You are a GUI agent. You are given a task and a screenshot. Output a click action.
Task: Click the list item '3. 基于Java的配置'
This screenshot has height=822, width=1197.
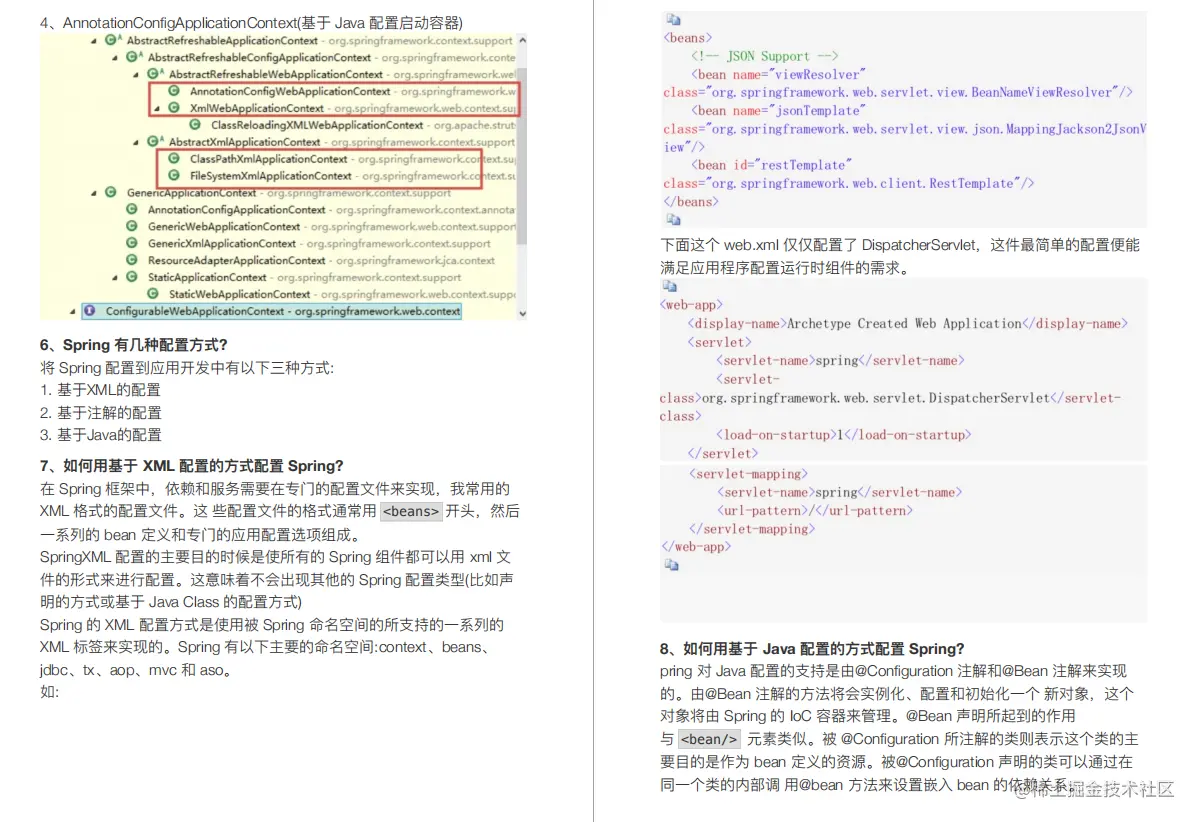click(x=101, y=435)
